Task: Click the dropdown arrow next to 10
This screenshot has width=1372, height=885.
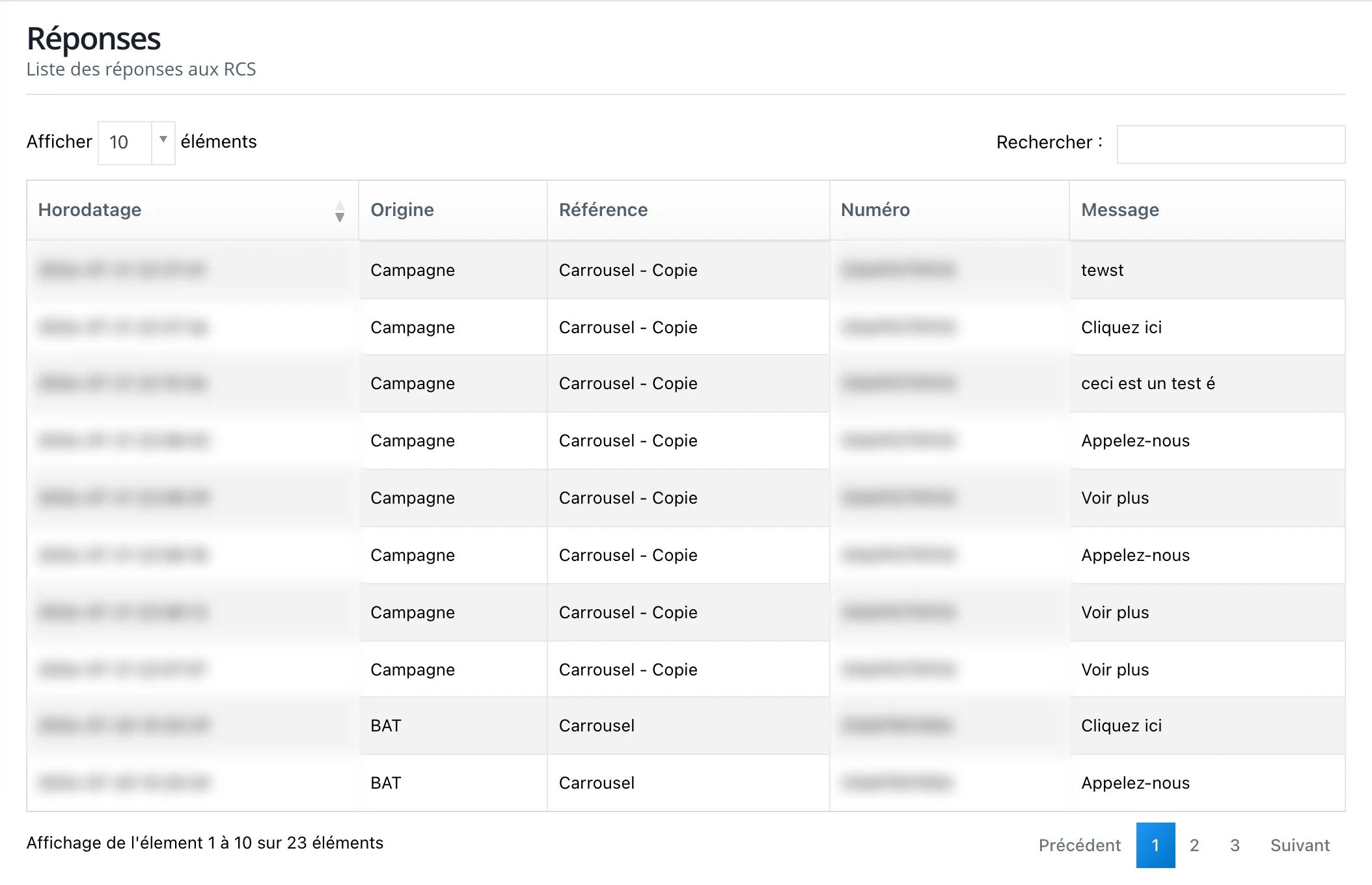Action: (x=163, y=139)
